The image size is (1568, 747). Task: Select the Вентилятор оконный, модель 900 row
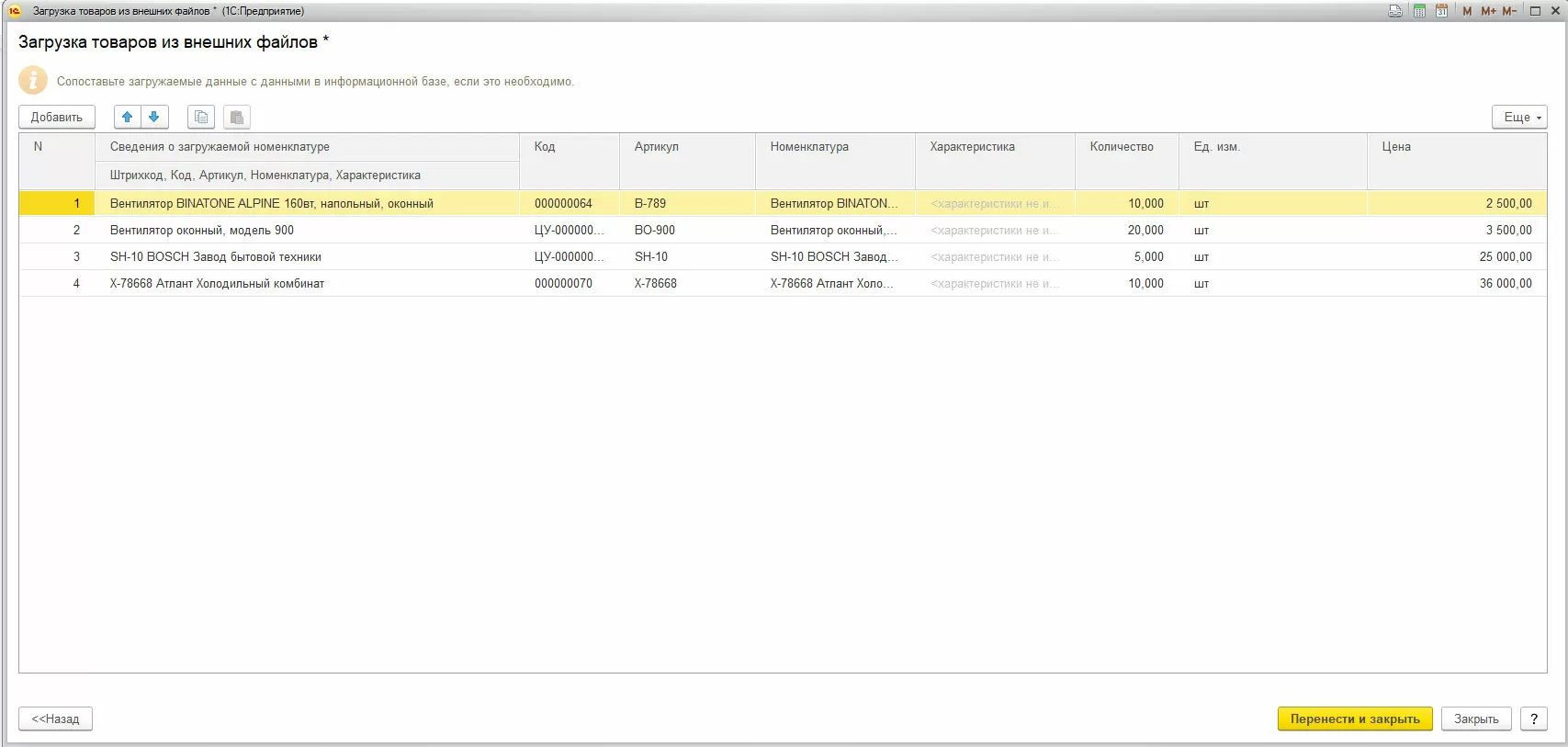[x=202, y=231]
